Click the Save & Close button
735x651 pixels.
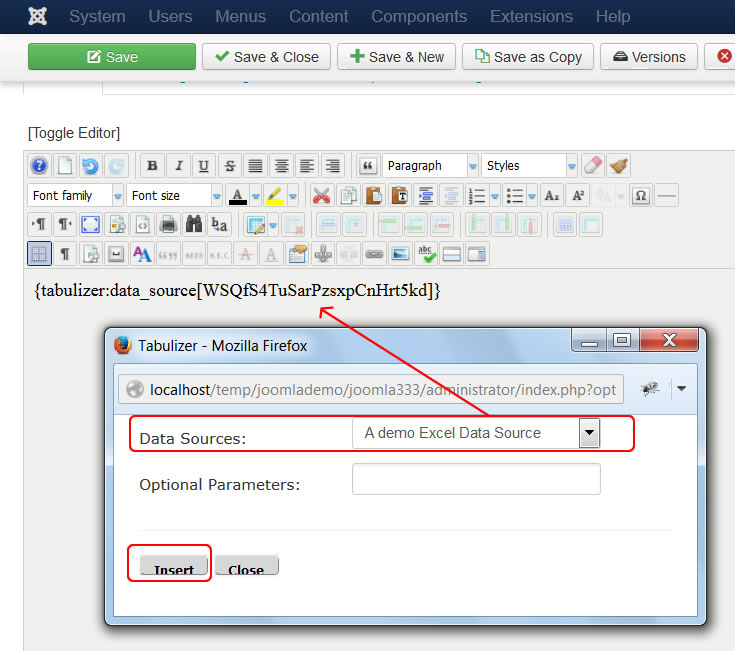265,57
